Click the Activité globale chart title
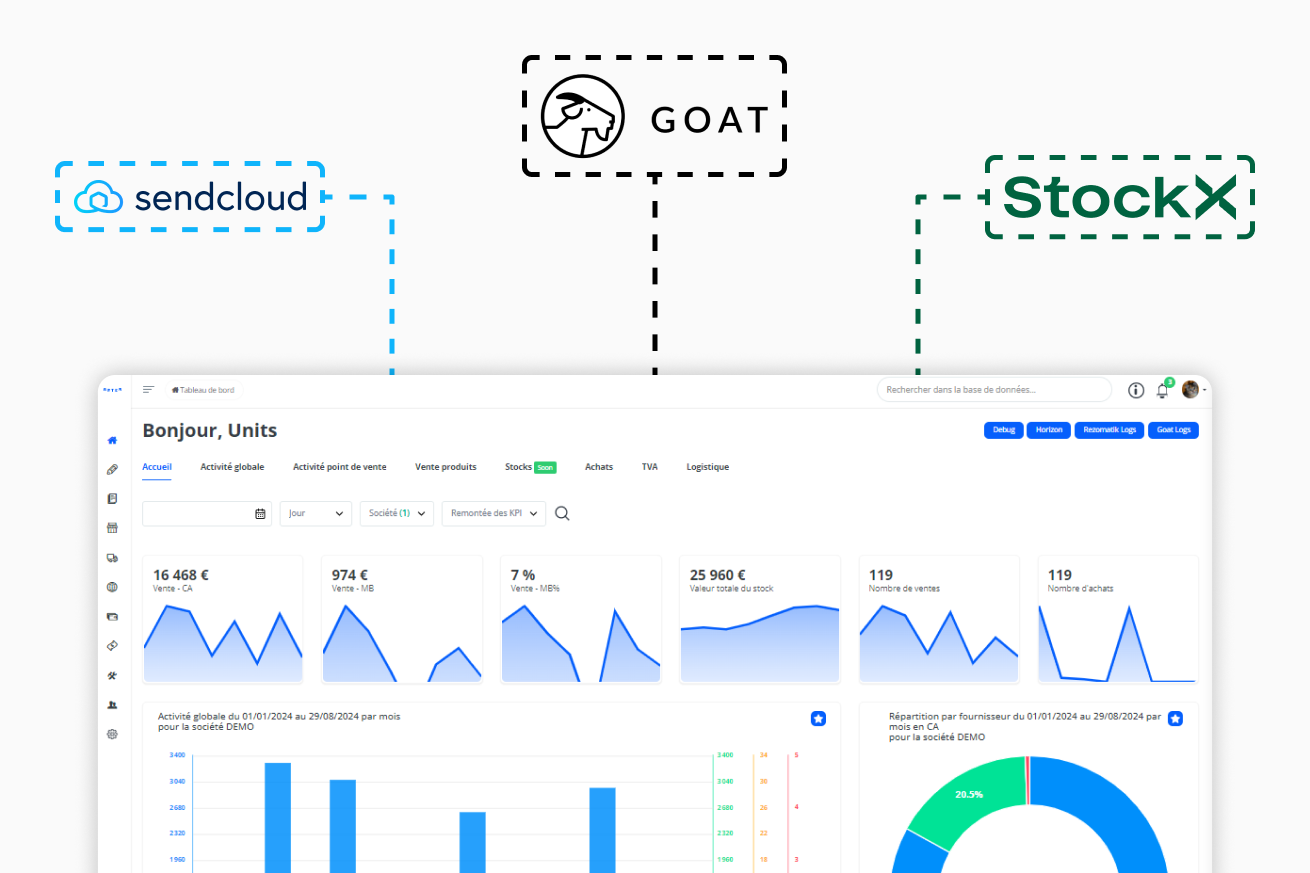 pyautogui.click(x=279, y=721)
